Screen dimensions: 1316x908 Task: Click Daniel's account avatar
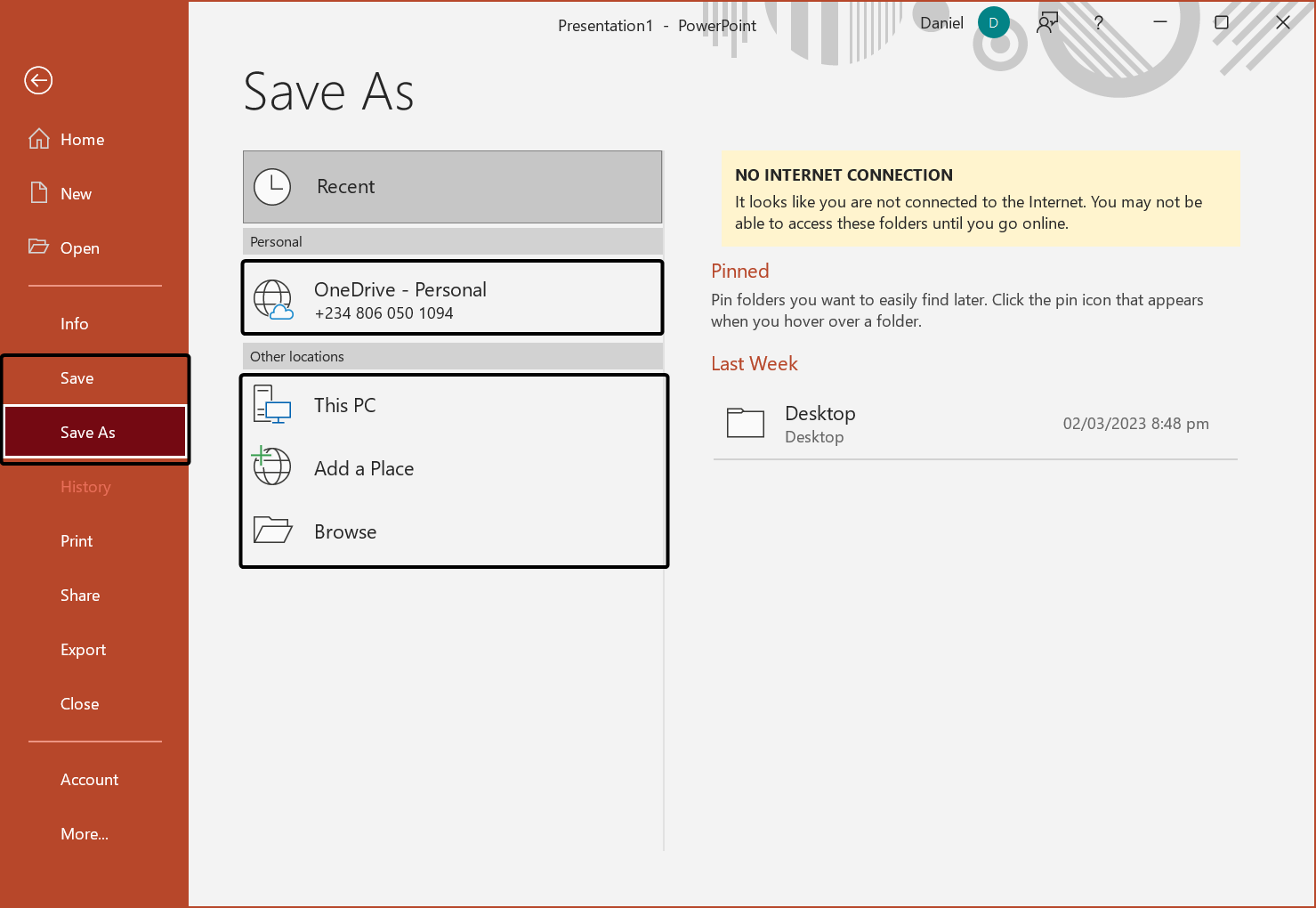(x=993, y=23)
